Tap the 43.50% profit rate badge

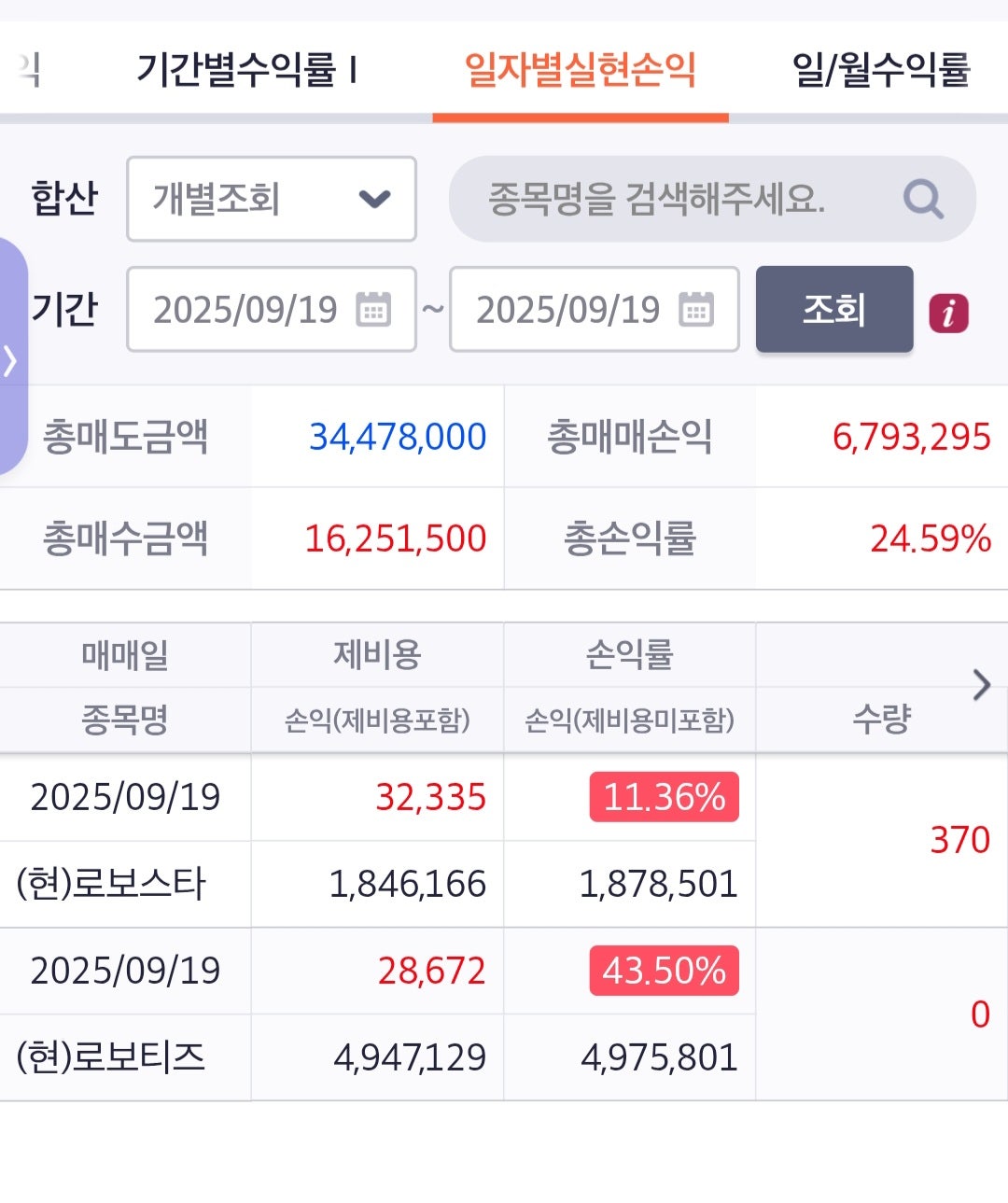(x=664, y=971)
